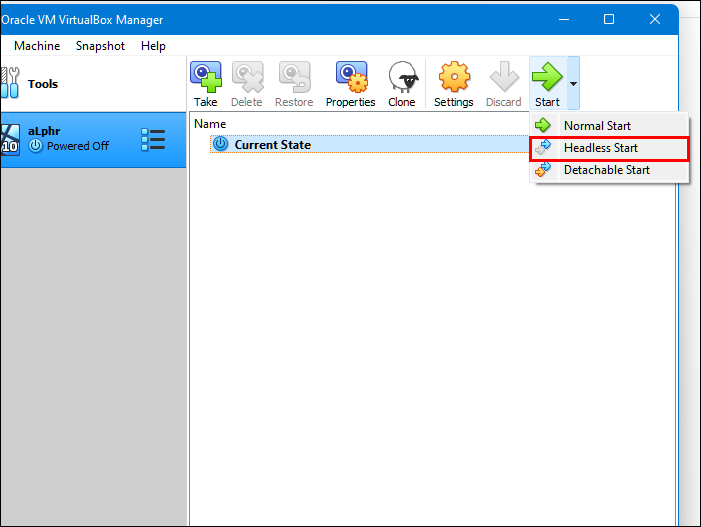Choose Normal Start from menu
Image resolution: width=701 pixels, height=527 pixels.
pyautogui.click(x=609, y=126)
